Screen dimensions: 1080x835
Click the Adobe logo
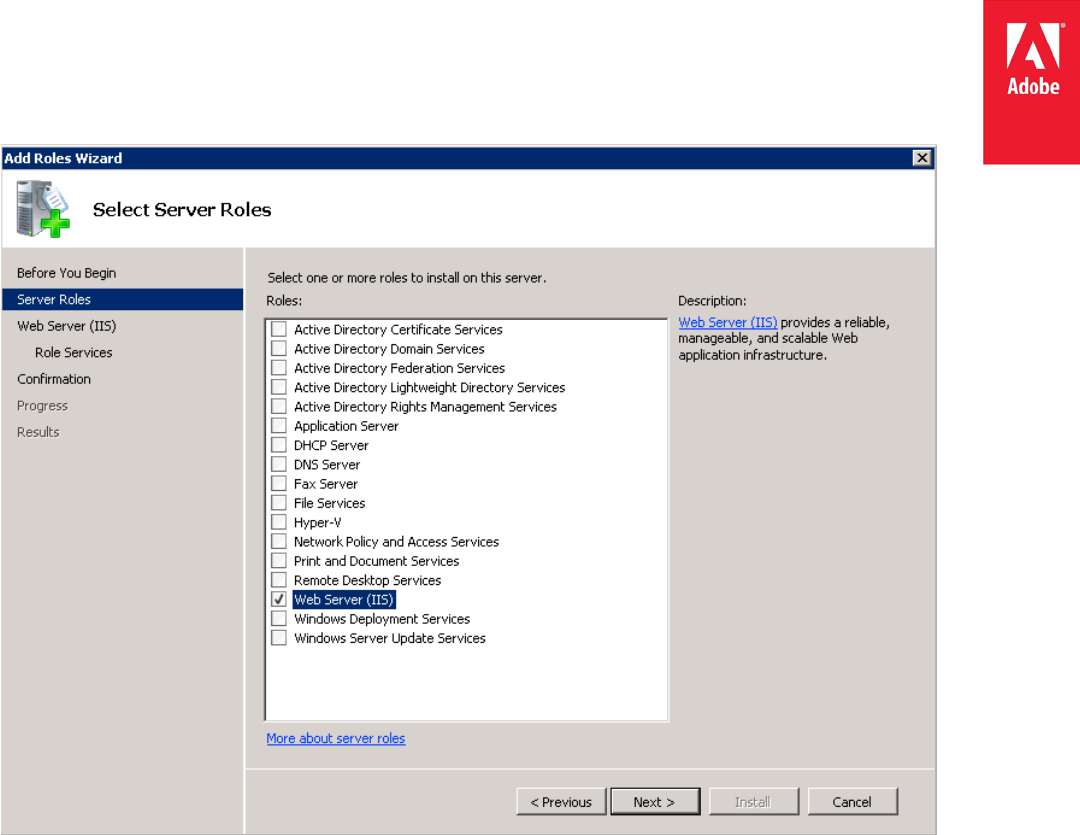coord(1031,82)
